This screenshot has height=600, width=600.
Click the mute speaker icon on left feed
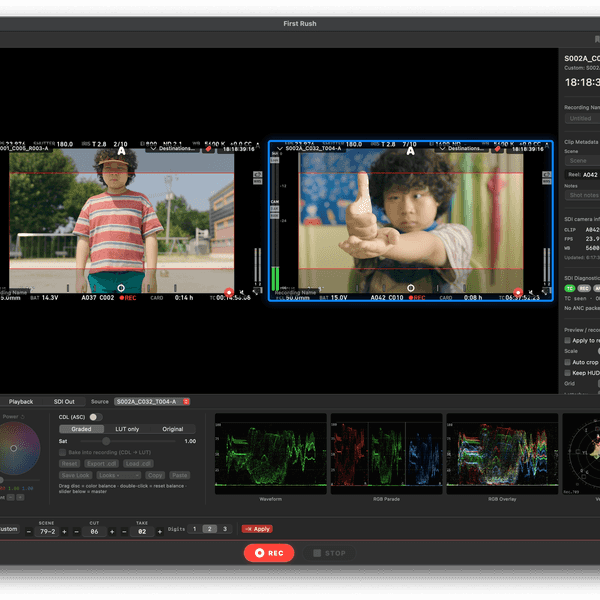pos(242,292)
